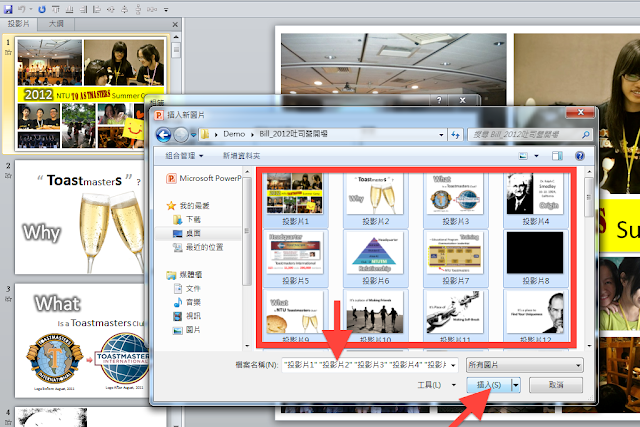Click the Distribute Vertically icon

pyautogui.click(x=138, y=9)
